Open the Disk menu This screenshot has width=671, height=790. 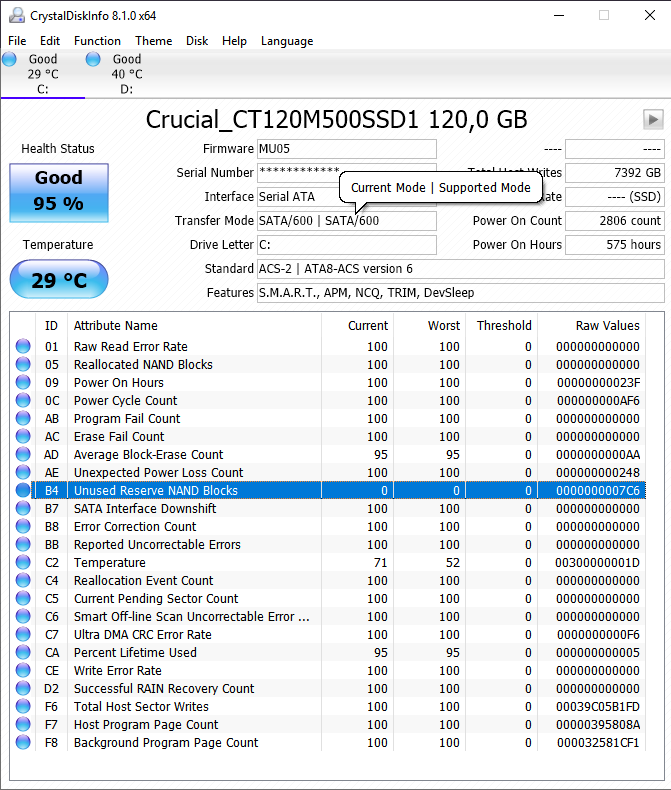click(x=197, y=41)
